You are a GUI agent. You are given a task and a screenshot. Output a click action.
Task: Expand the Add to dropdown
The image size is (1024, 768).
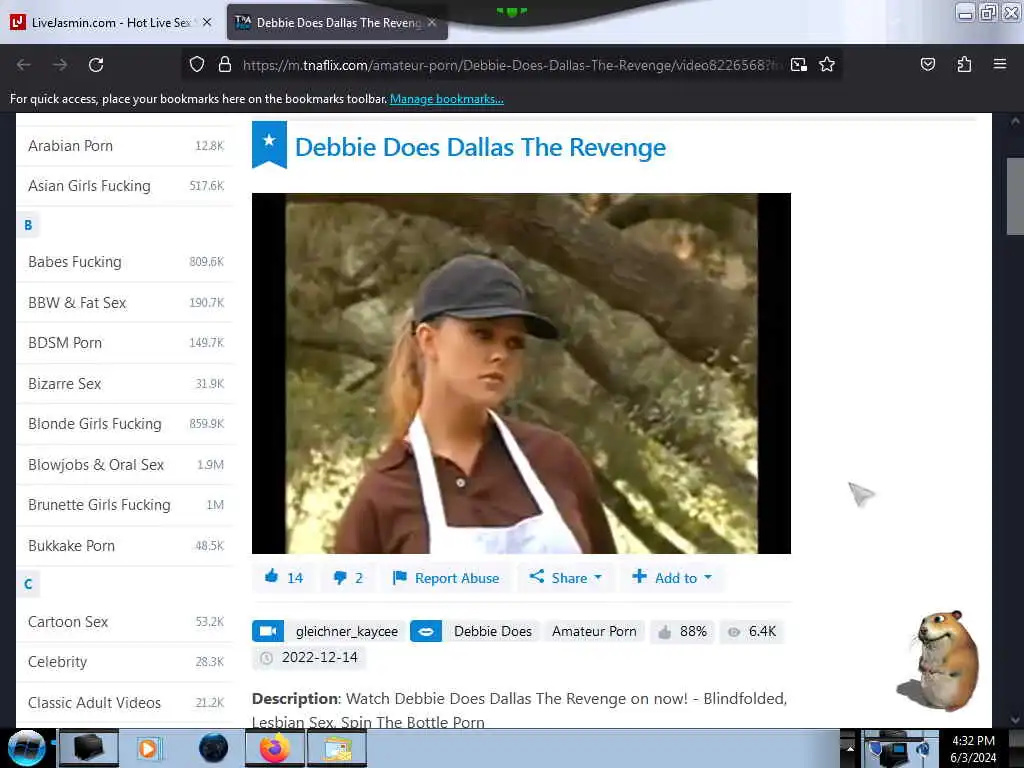tap(672, 578)
